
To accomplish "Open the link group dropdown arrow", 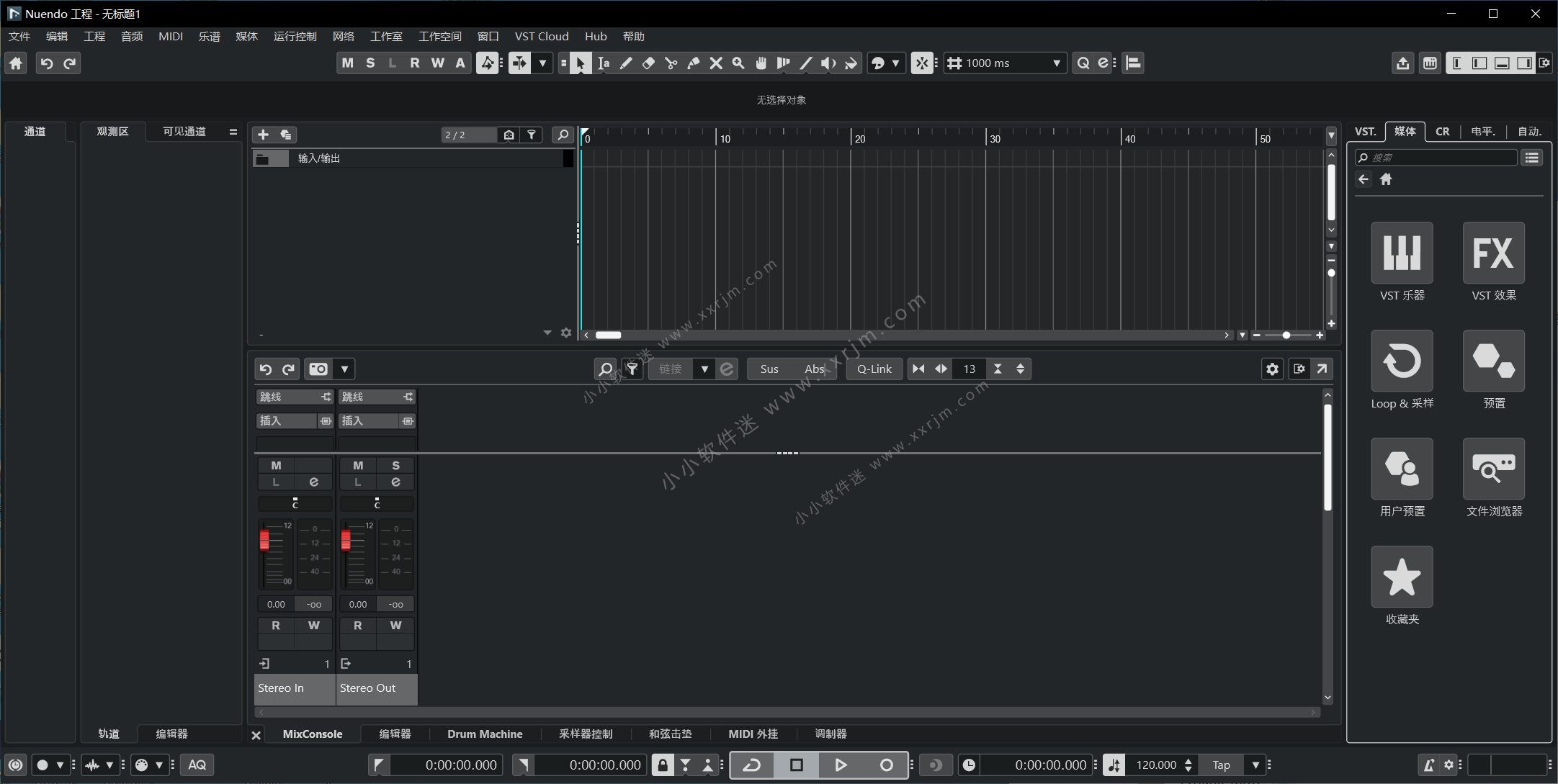I will (704, 369).
